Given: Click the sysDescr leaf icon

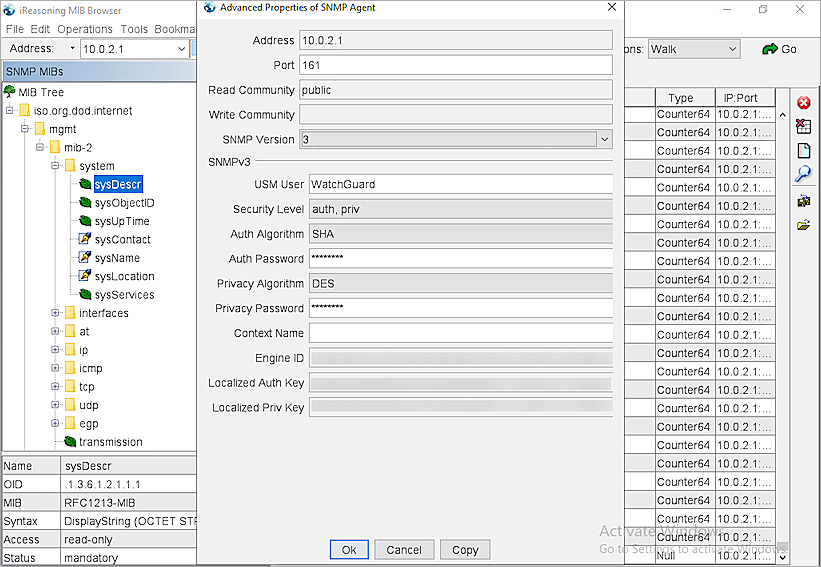Looking at the screenshot, I should pos(85,184).
